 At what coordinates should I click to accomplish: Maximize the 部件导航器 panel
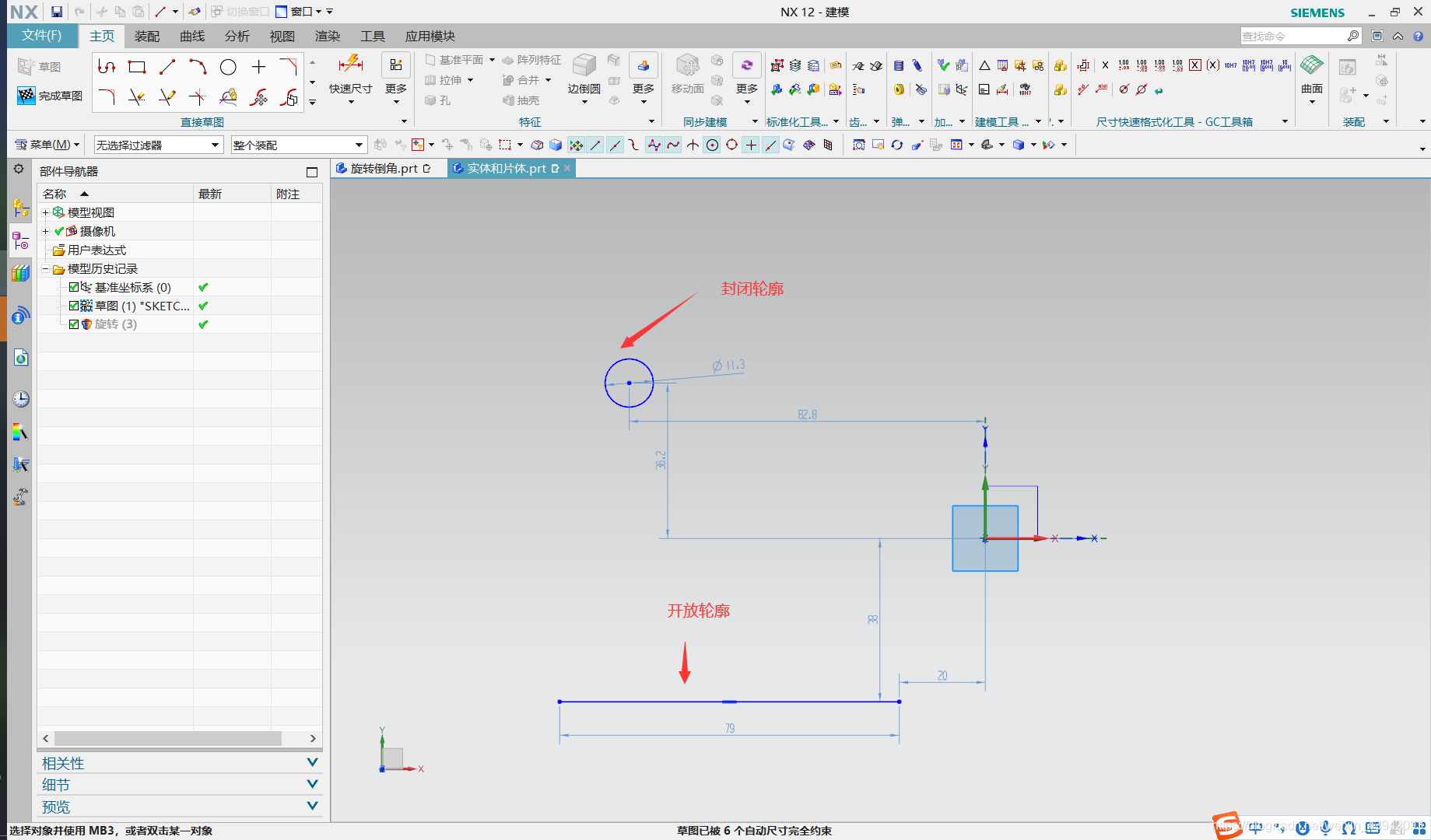tap(312, 172)
